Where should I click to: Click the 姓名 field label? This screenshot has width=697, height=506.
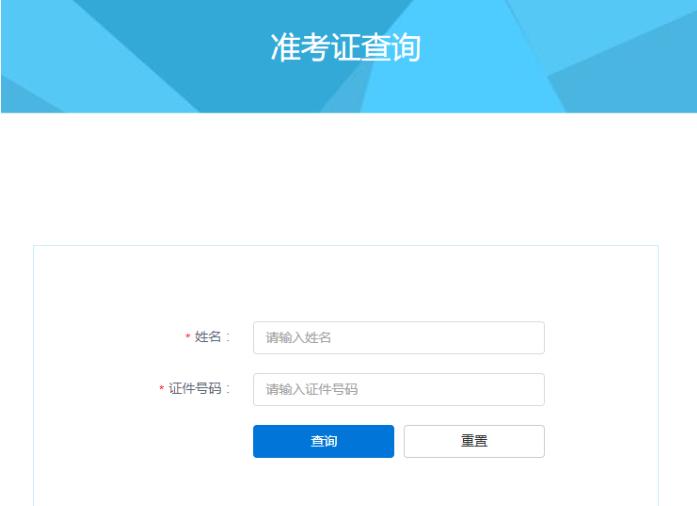pyautogui.click(x=207, y=338)
